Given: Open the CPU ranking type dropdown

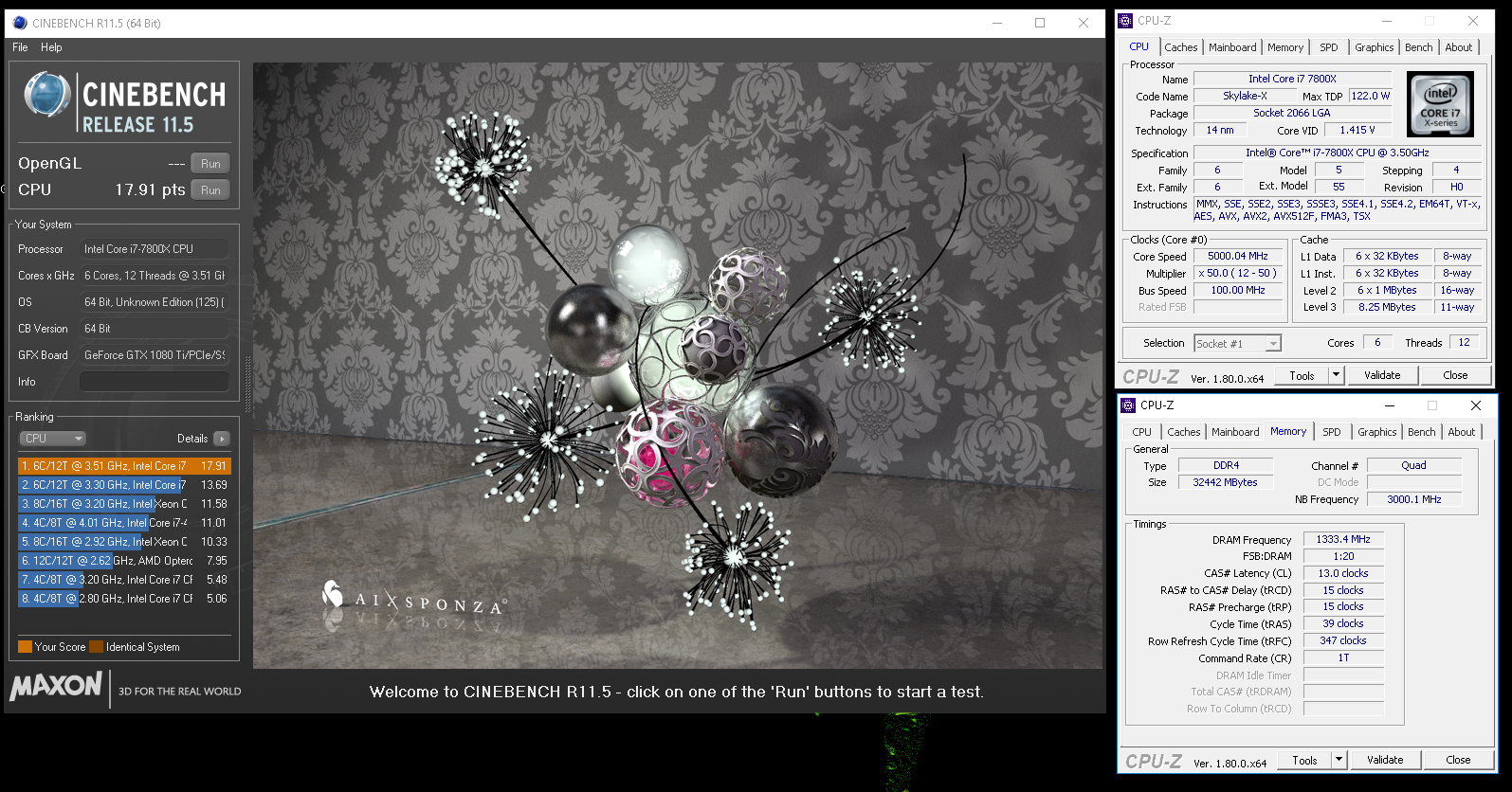Looking at the screenshot, I should (x=52, y=439).
